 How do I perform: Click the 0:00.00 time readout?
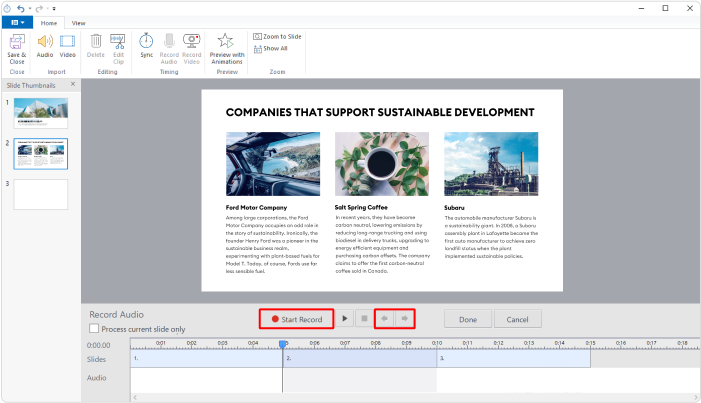pyautogui.click(x=98, y=345)
